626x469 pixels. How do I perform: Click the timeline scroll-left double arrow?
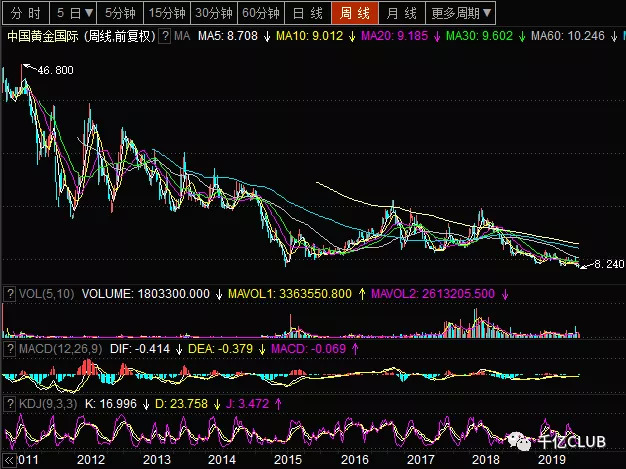(9, 460)
